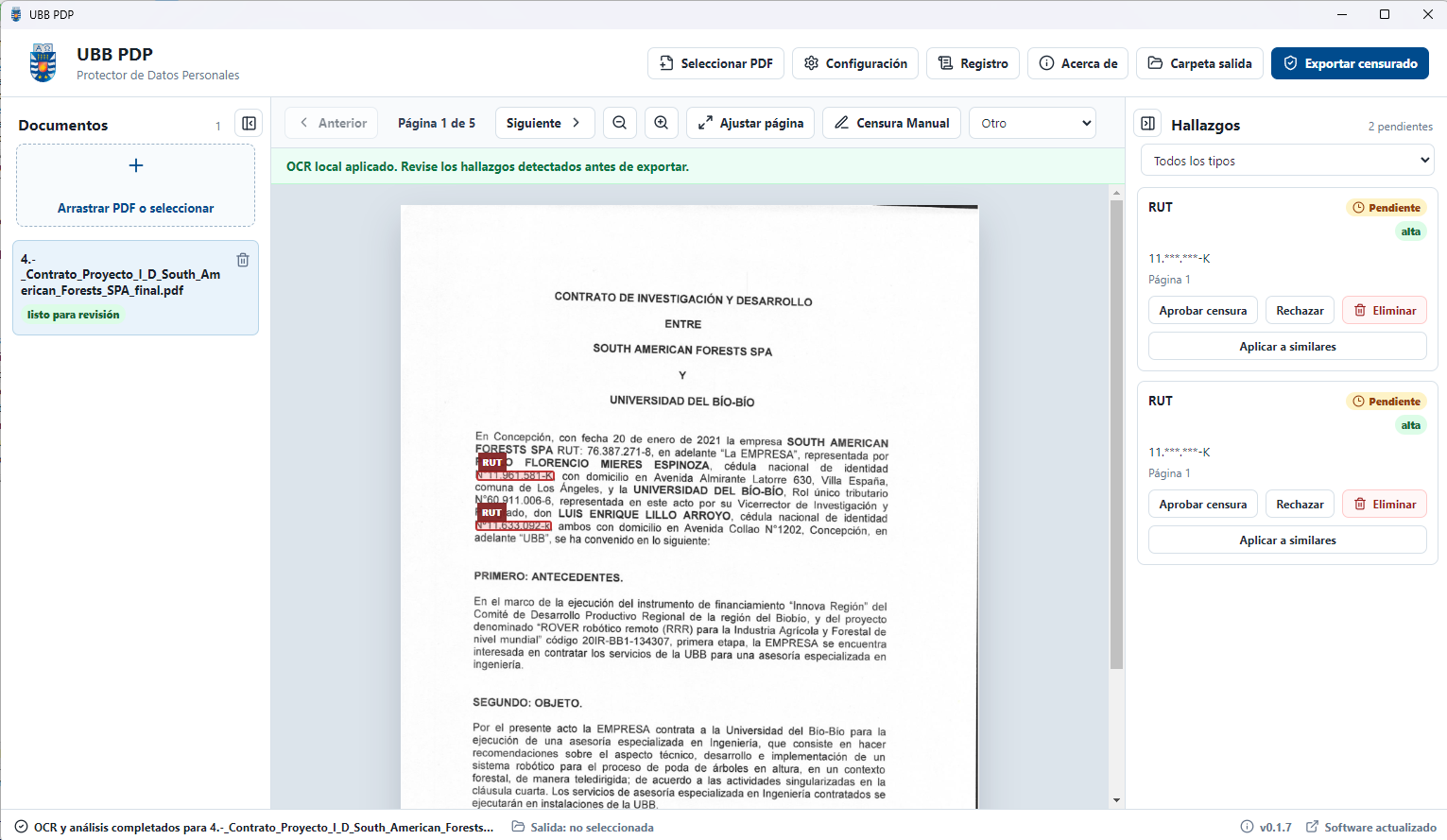Click Software actualizado status link
Viewport: 1447px width, 840px height.
pyautogui.click(x=1371, y=827)
